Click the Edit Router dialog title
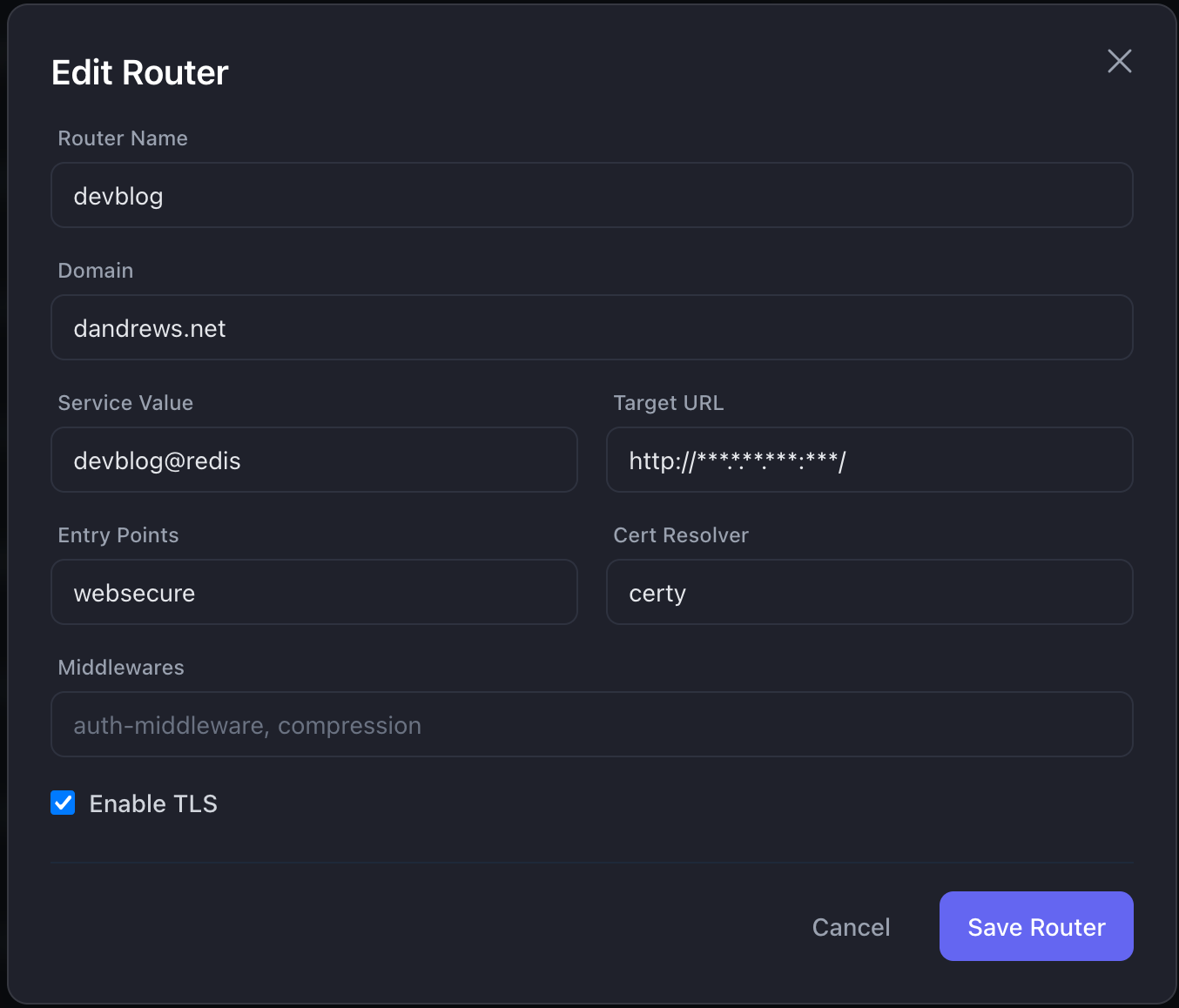Image resolution: width=1179 pixels, height=1008 pixels. pos(140,73)
